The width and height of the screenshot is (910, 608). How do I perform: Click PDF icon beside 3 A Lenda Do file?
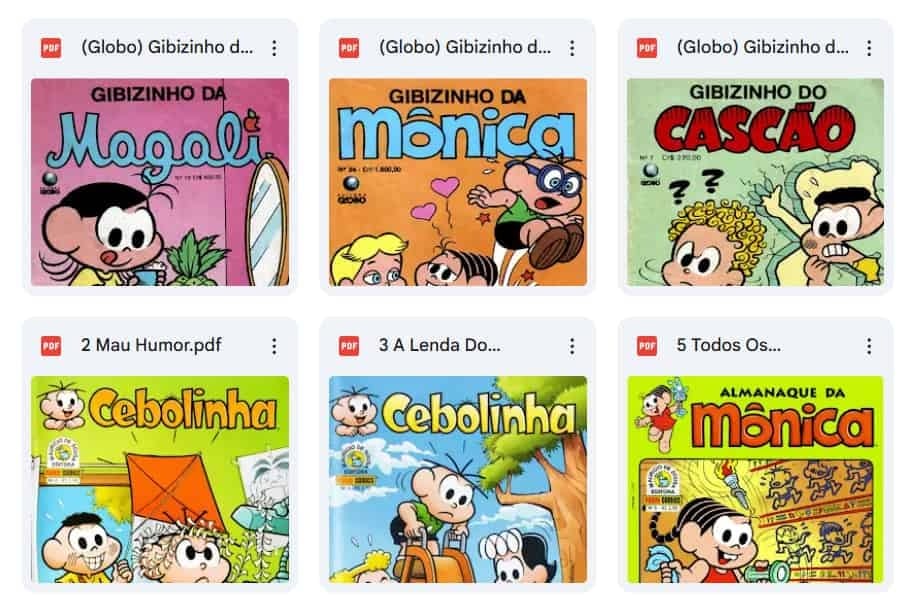349,346
